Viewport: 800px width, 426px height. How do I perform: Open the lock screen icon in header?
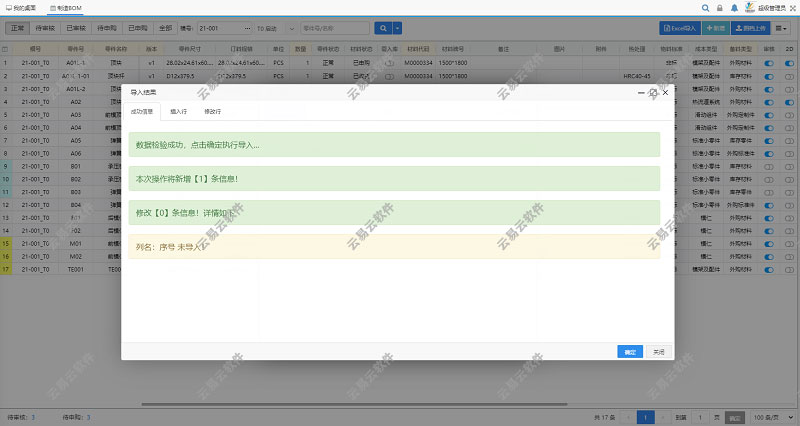click(720, 7)
